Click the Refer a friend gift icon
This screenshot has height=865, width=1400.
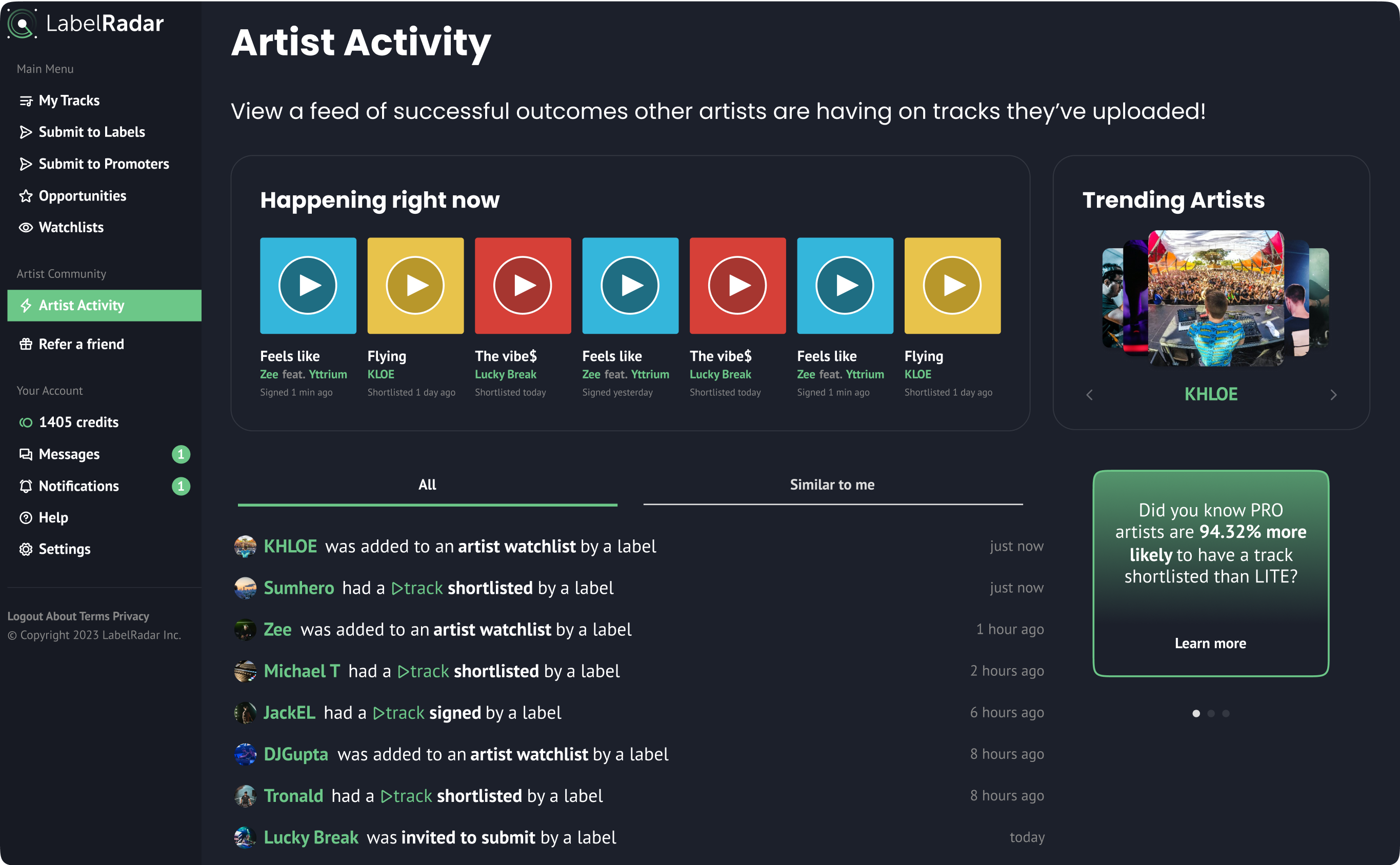[x=26, y=345]
